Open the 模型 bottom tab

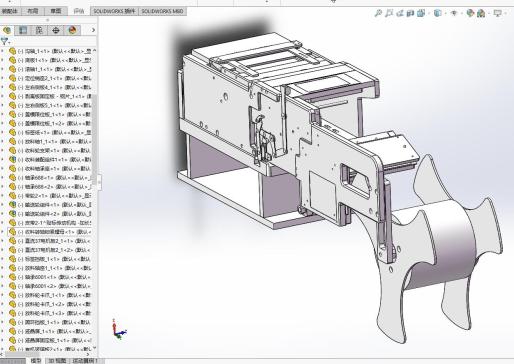pos(36,361)
